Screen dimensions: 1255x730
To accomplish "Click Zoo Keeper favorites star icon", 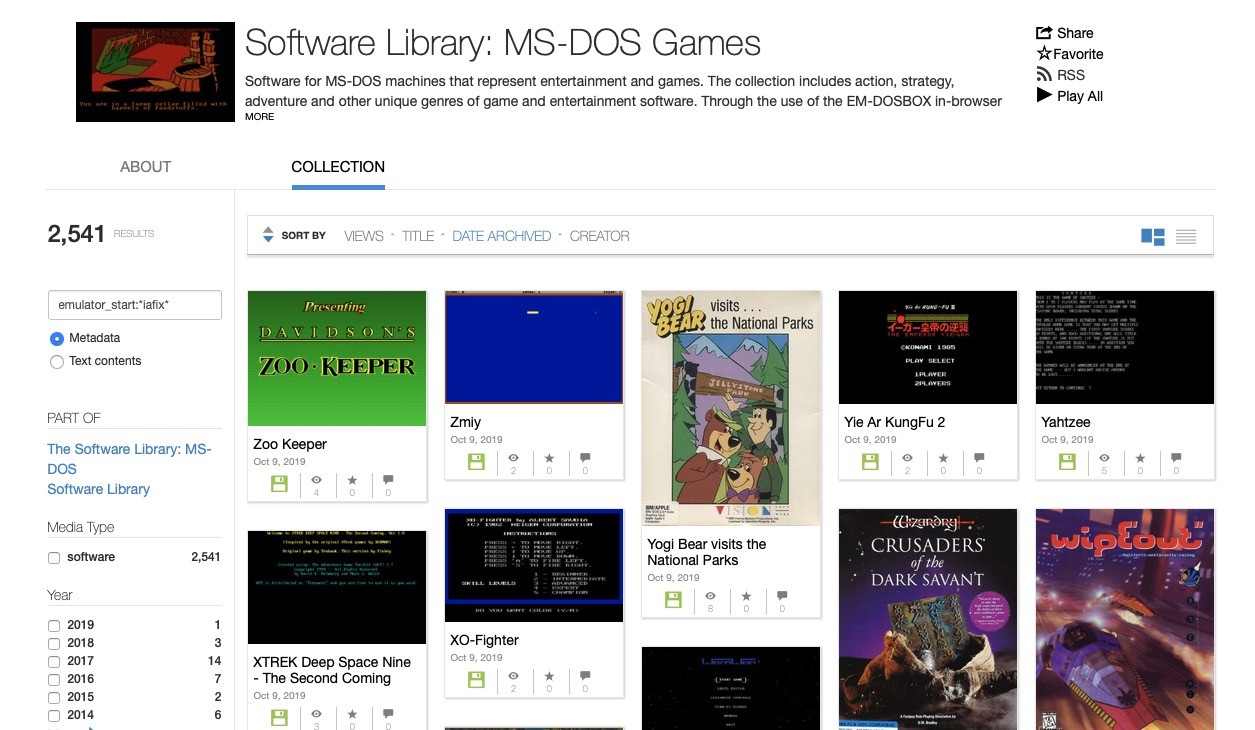I will pos(352,480).
